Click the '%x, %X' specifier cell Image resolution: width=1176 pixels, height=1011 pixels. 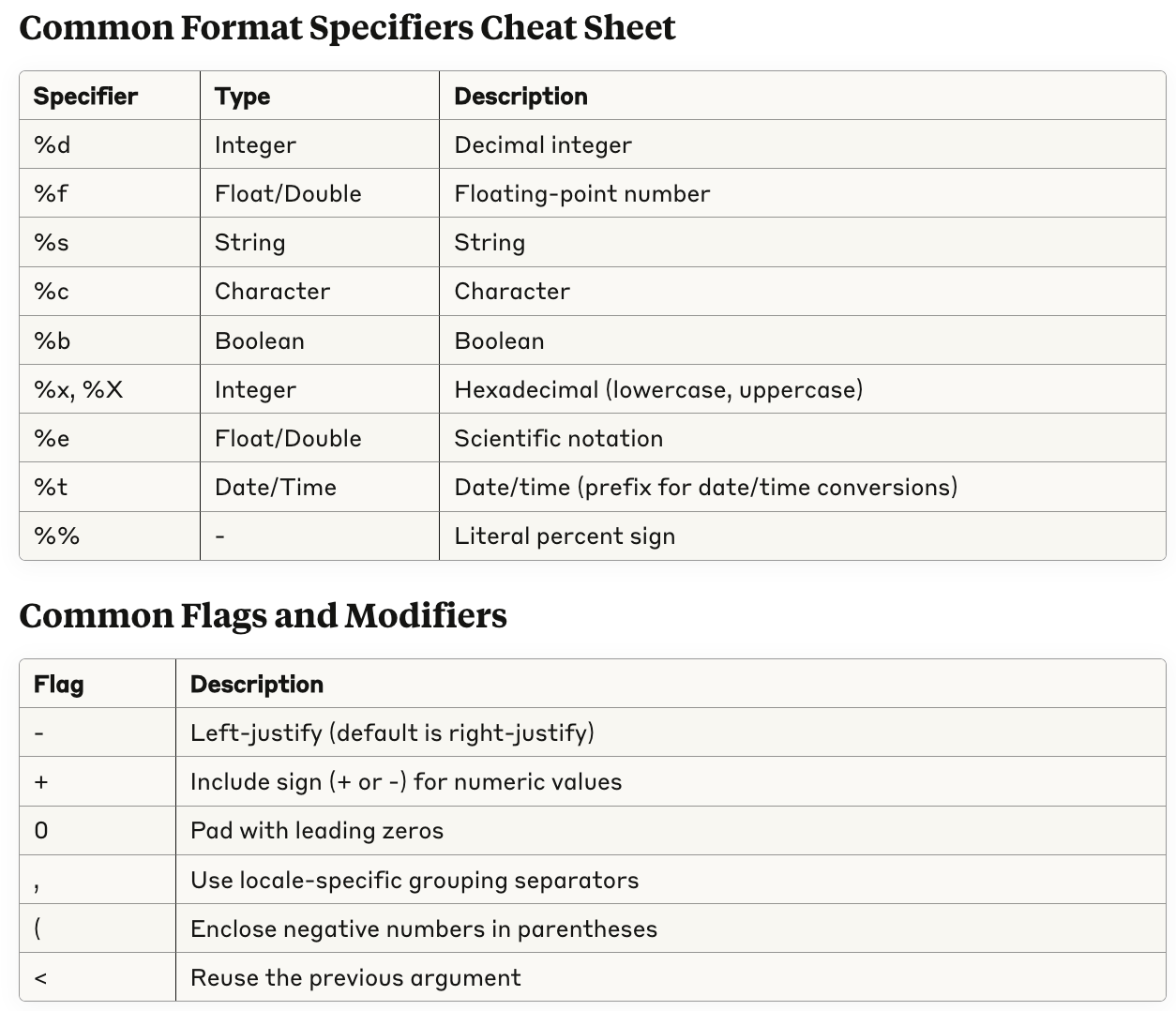coord(110,389)
